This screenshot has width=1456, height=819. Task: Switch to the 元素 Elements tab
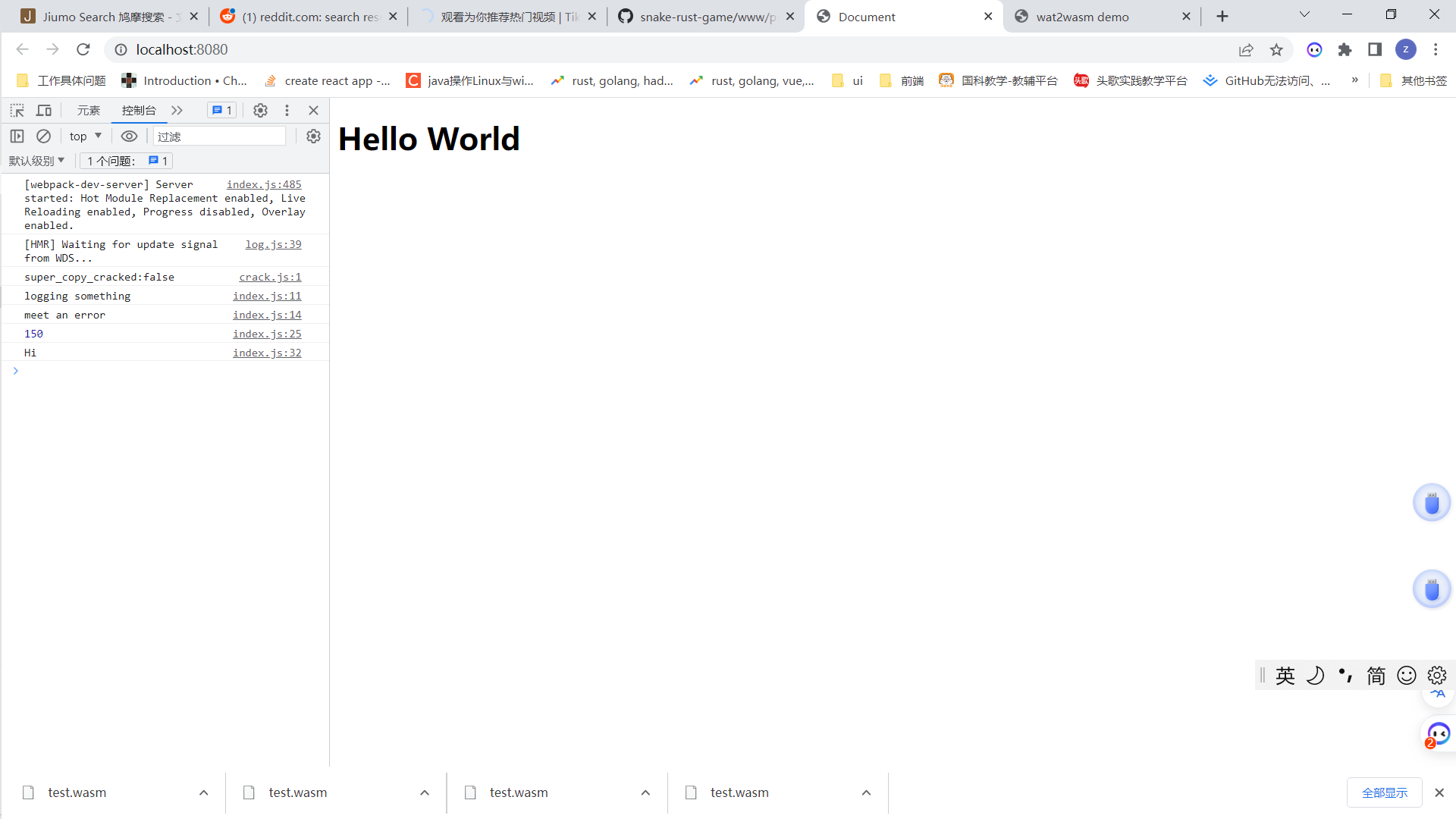88,111
